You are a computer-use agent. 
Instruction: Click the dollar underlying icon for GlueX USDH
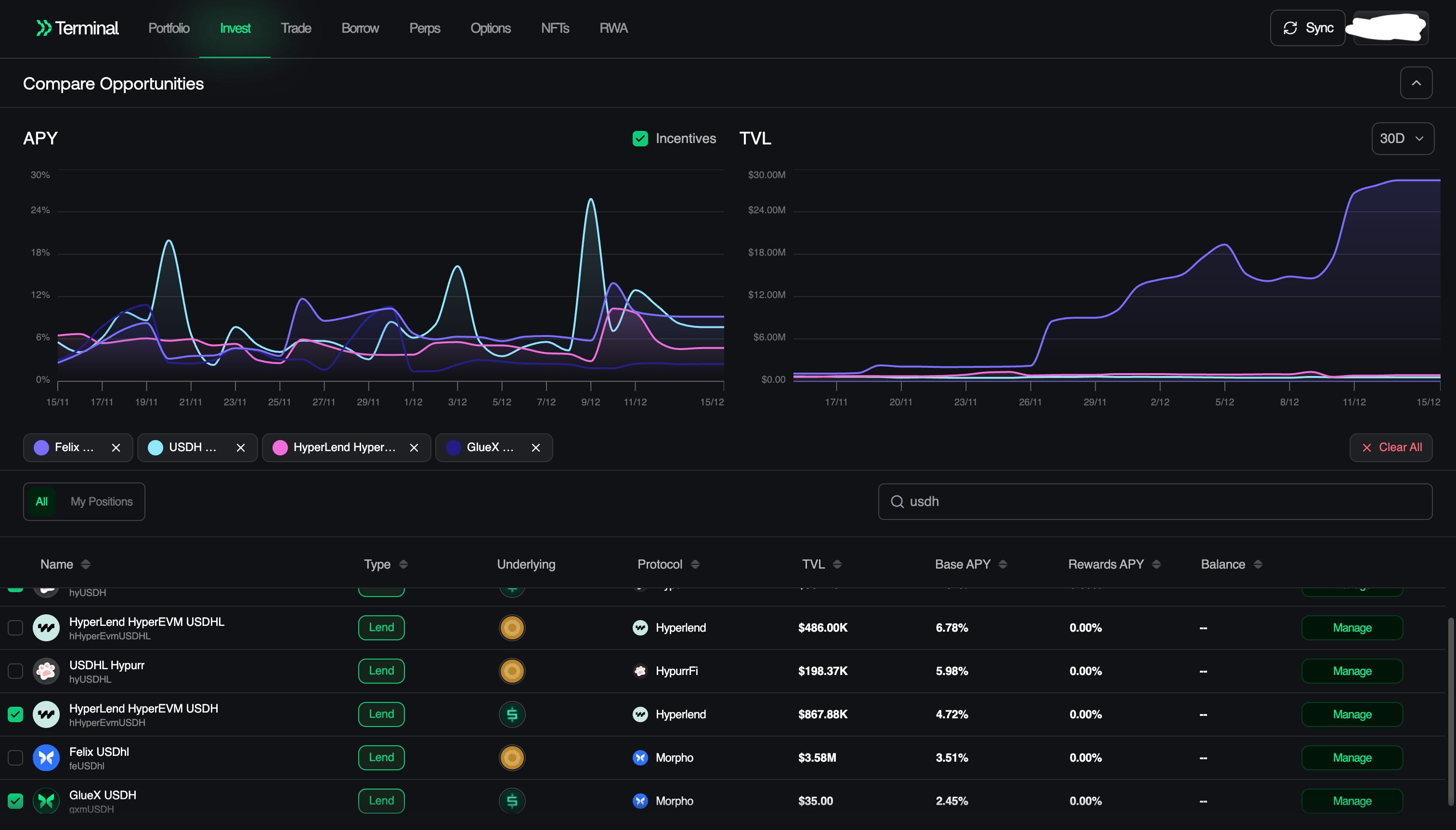(511, 801)
